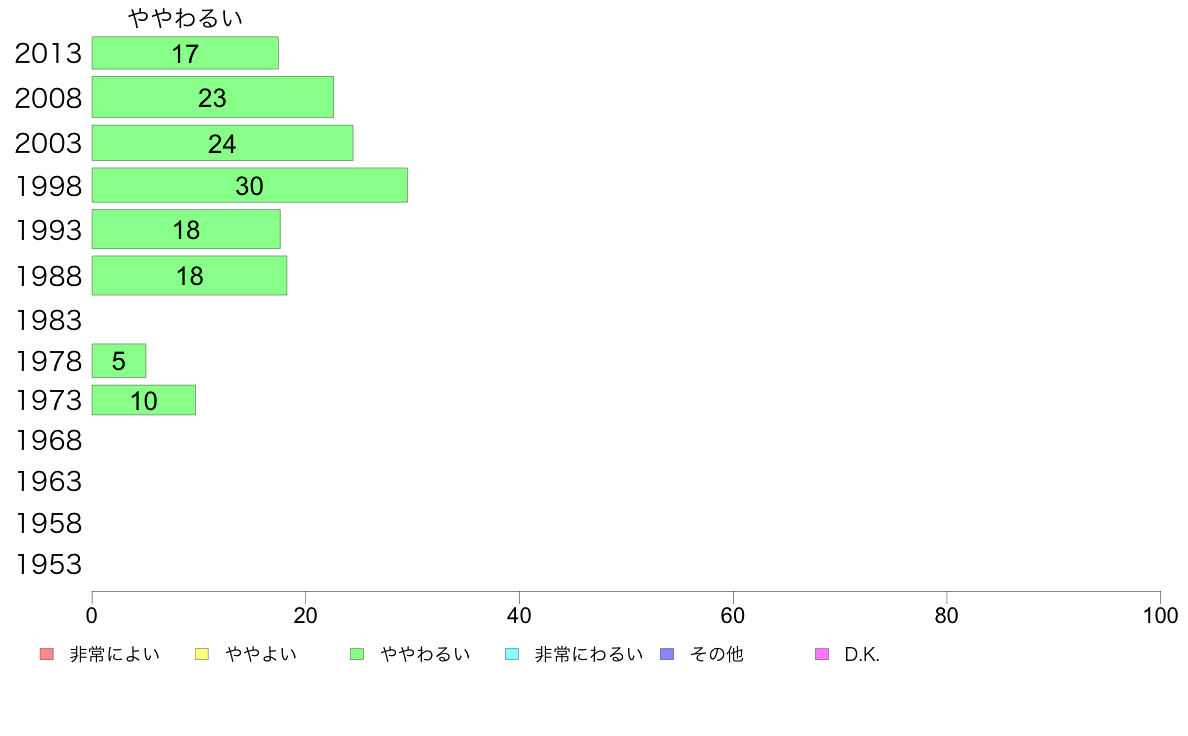Click the 1983 year axis label
The height and width of the screenshot is (736, 1188).
(x=48, y=321)
